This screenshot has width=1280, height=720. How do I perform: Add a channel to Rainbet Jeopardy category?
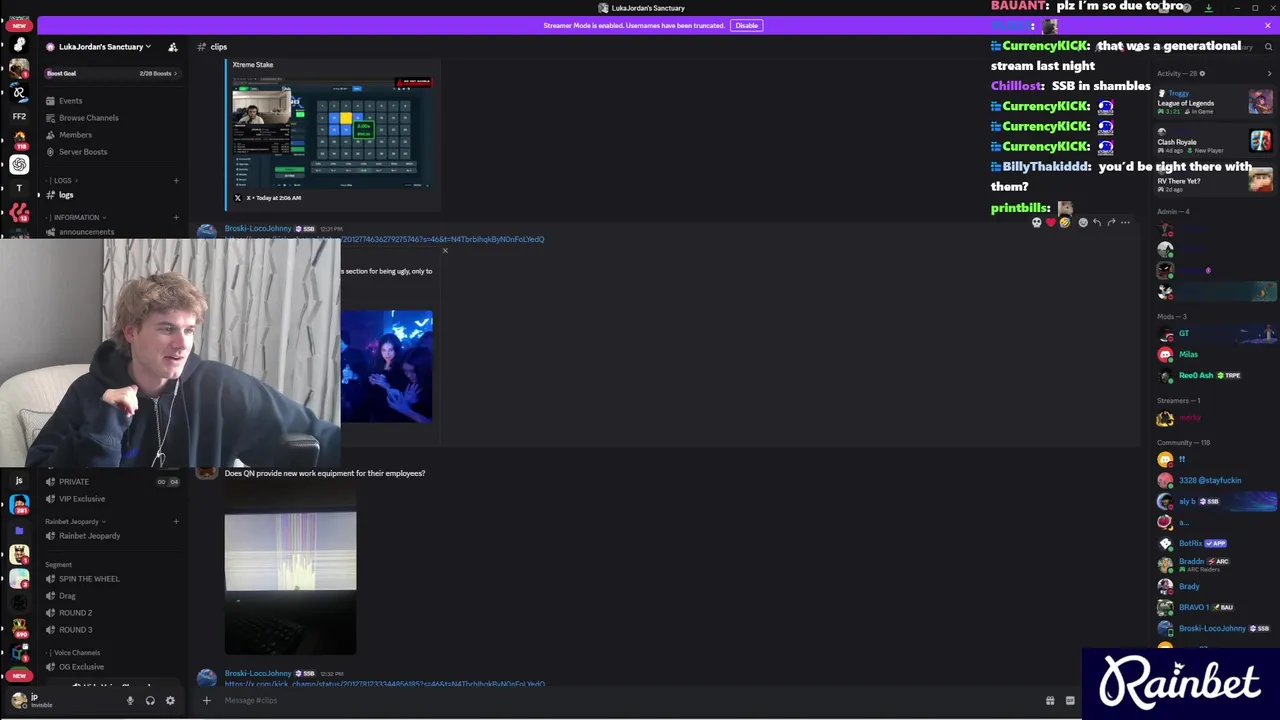point(176,521)
